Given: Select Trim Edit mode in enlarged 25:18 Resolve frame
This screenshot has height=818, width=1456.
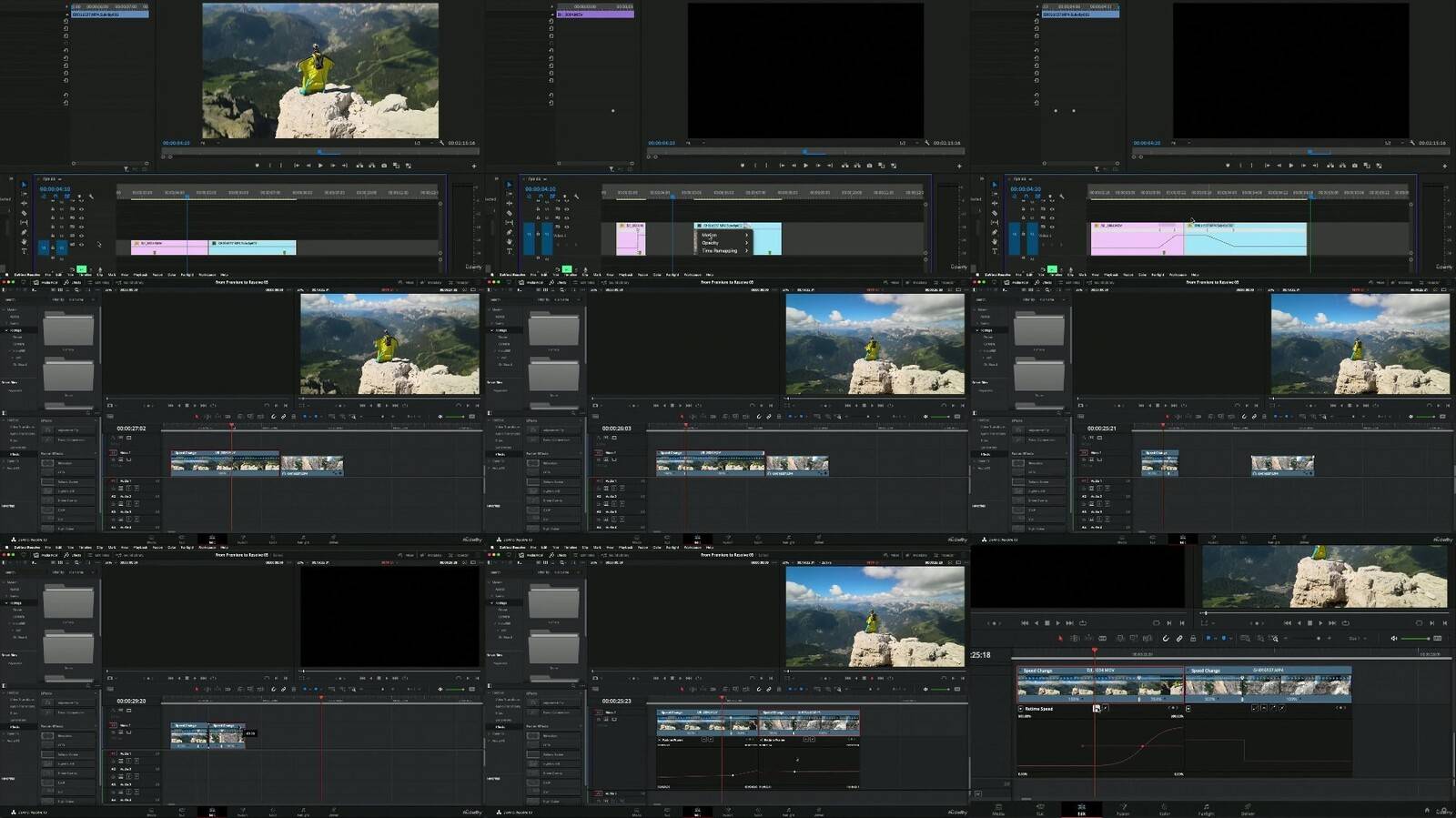Looking at the screenshot, I should (1075, 639).
